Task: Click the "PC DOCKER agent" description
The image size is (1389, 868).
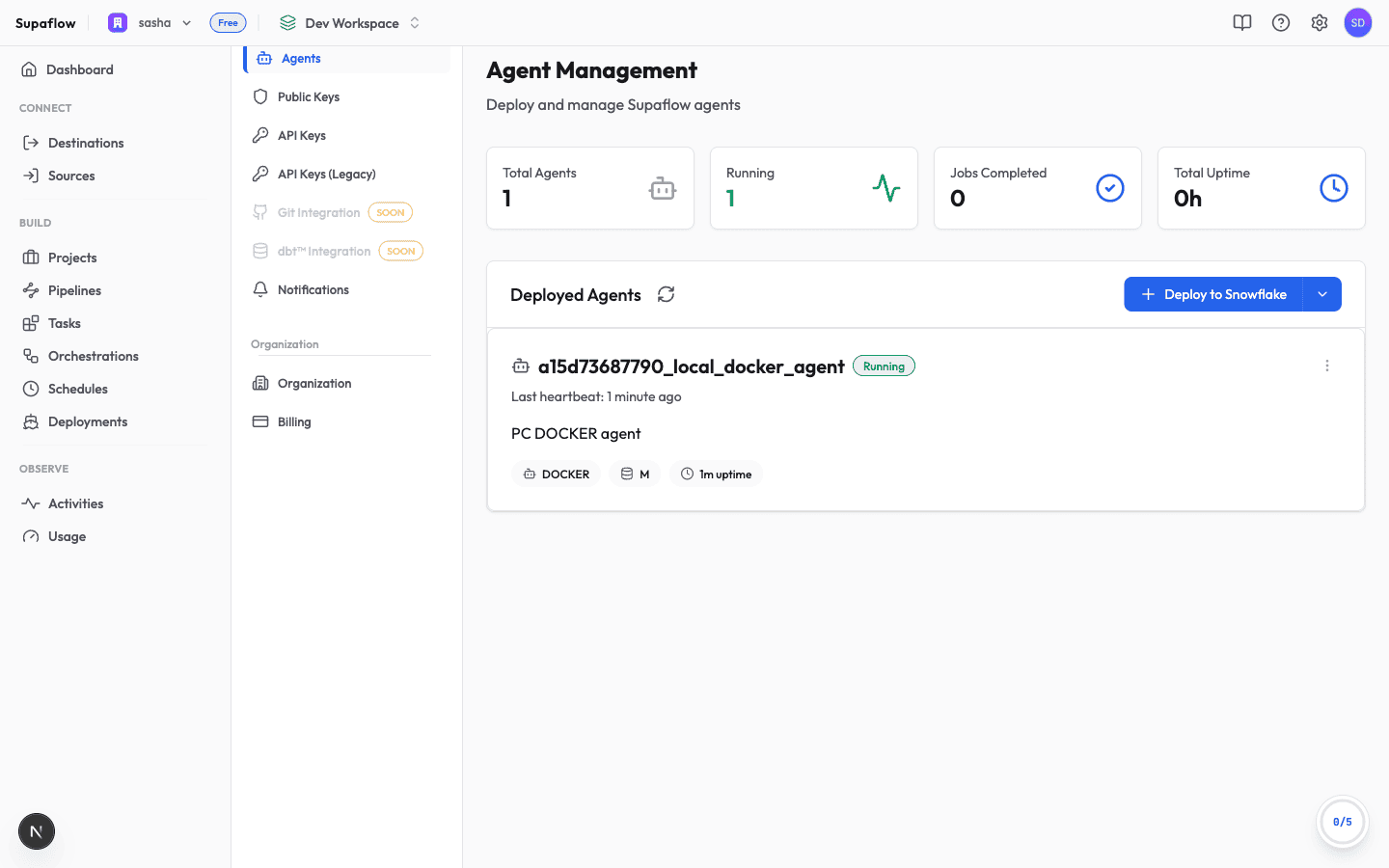Action: 576,433
